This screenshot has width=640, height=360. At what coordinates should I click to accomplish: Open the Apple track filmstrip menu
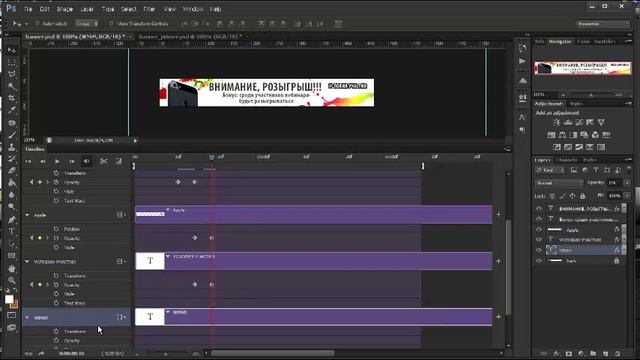121,215
